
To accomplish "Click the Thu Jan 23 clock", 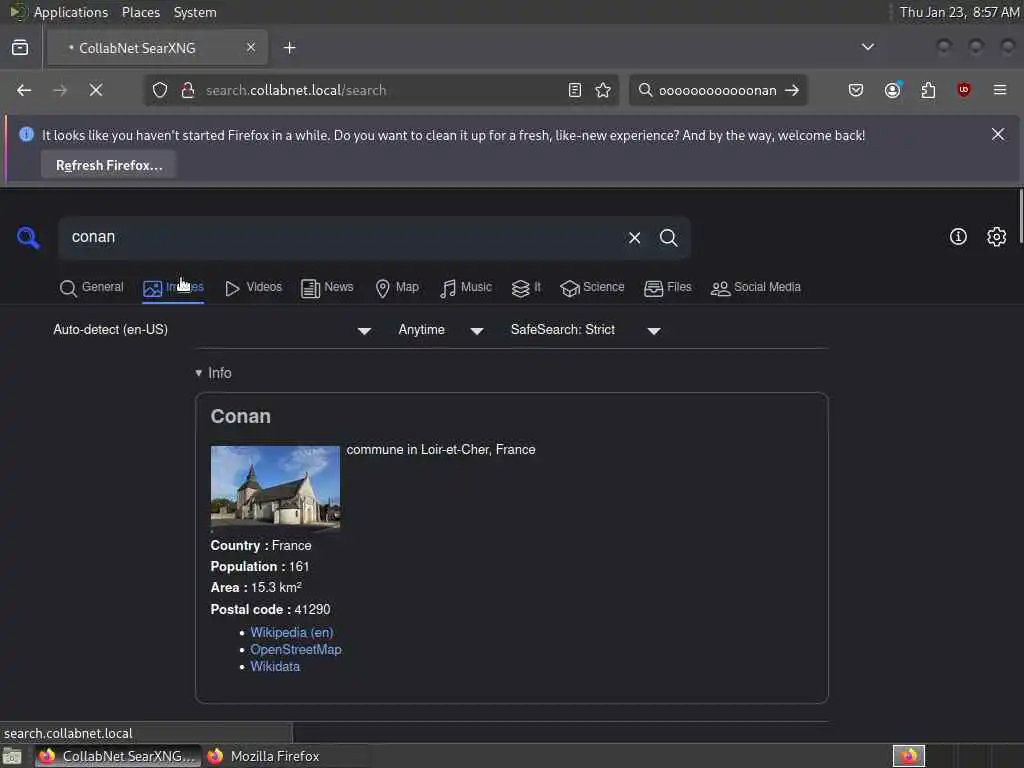I will 959,12.
